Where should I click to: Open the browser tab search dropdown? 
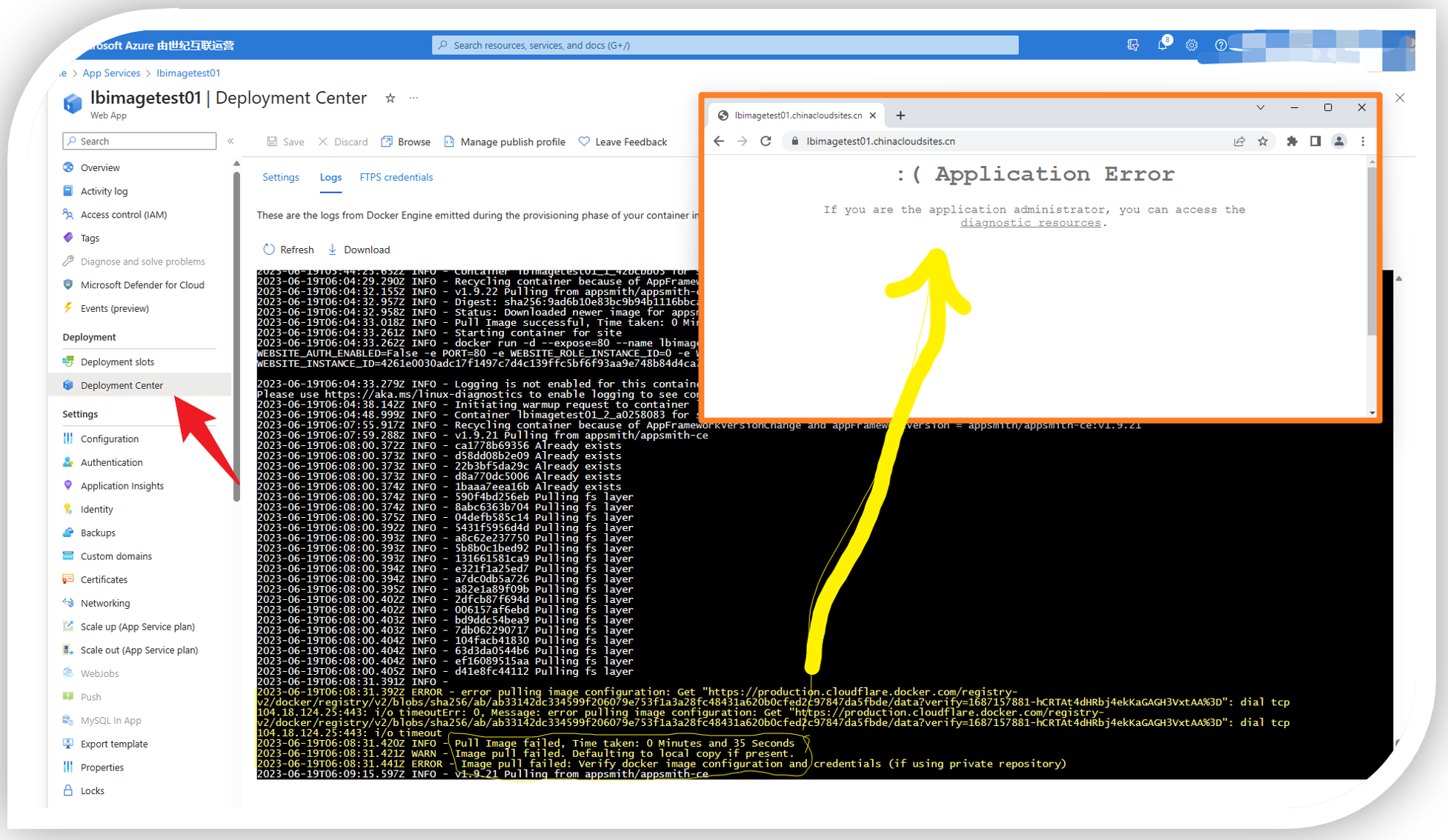point(1260,107)
